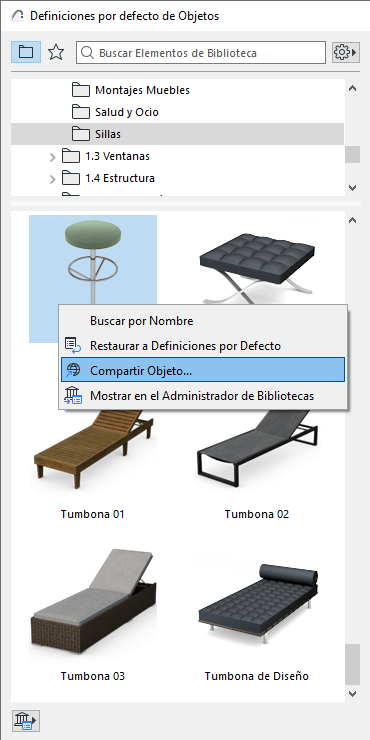Show favorites with the star icon
Image resolution: width=370 pixels, height=740 pixels.
(56, 52)
